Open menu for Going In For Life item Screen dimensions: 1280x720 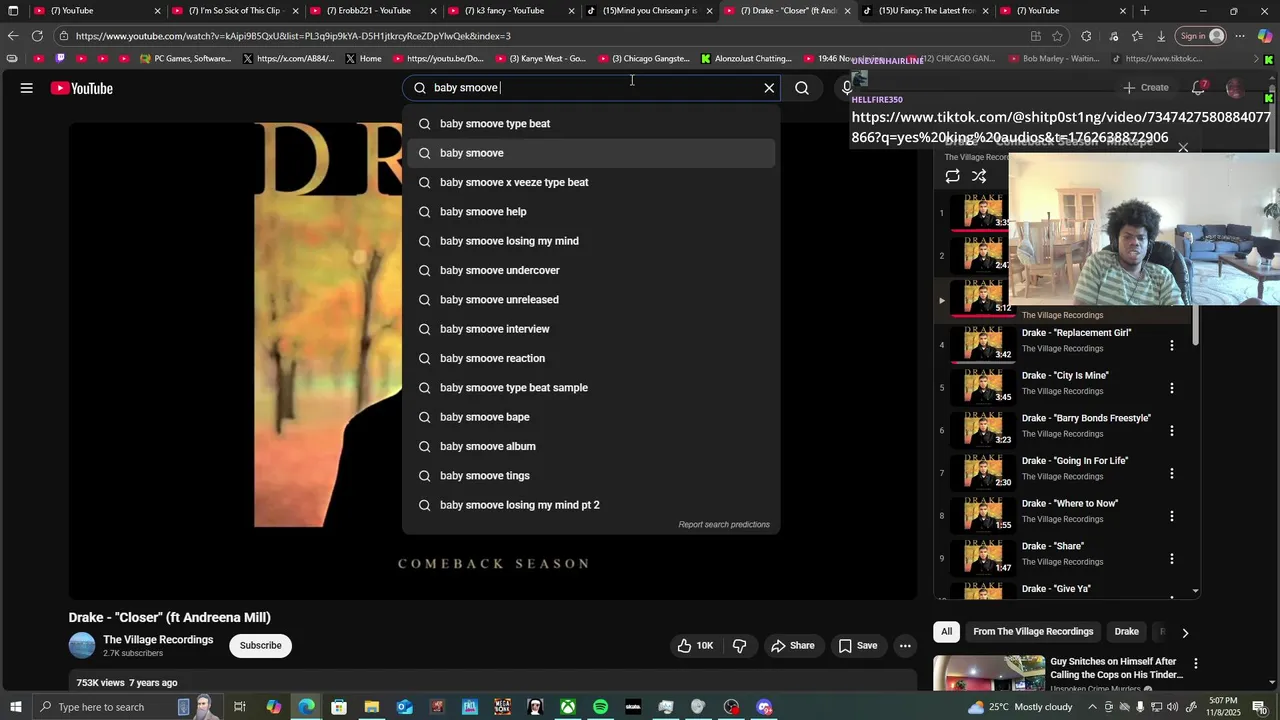[x=1172, y=474]
